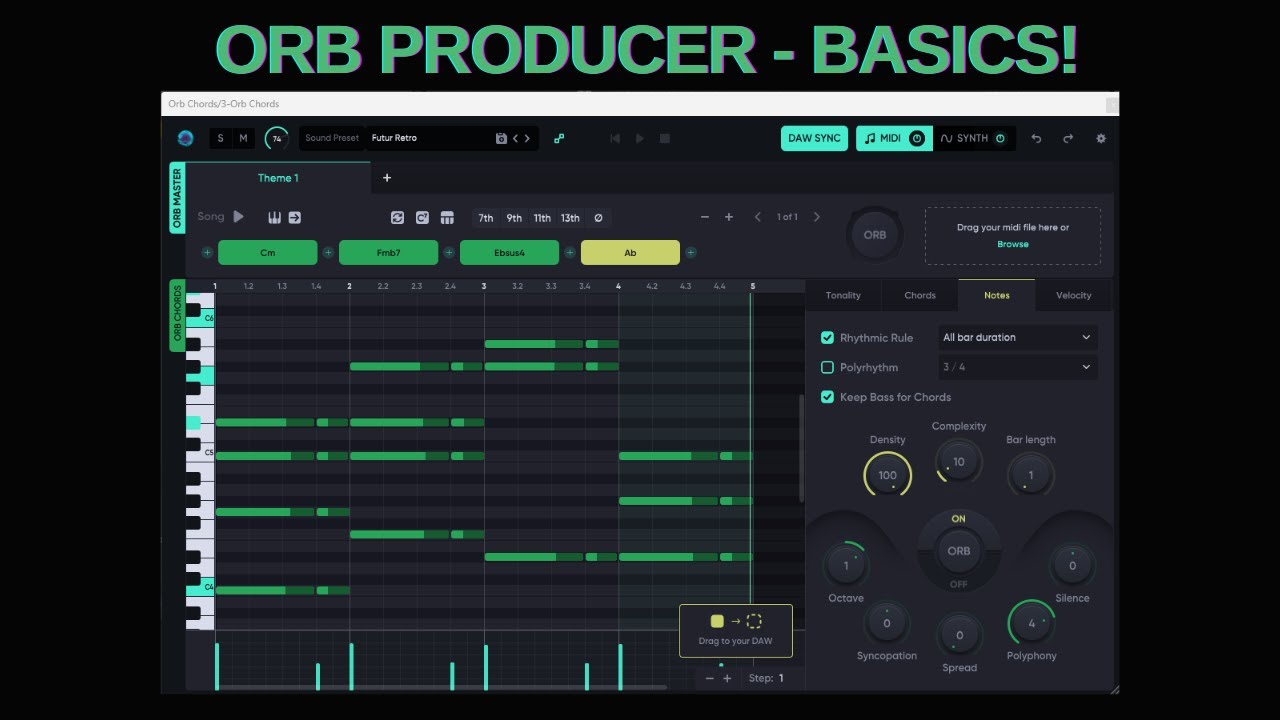Stop playback with the transport stop button

(x=665, y=138)
